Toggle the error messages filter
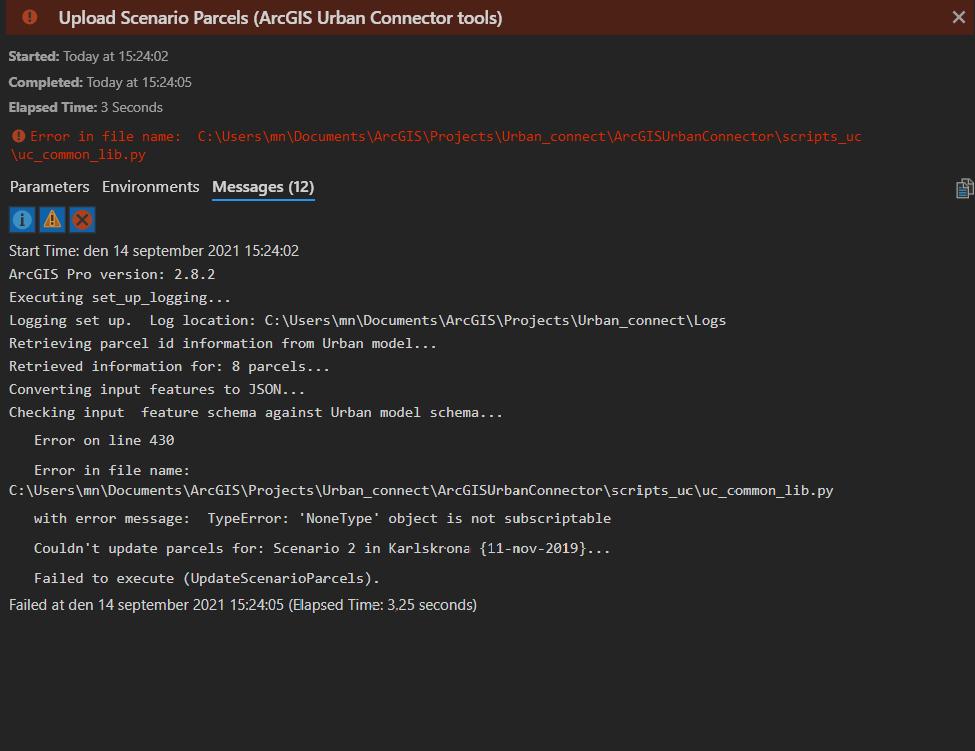This screenshot has height=751, width=975. point(82,220)
